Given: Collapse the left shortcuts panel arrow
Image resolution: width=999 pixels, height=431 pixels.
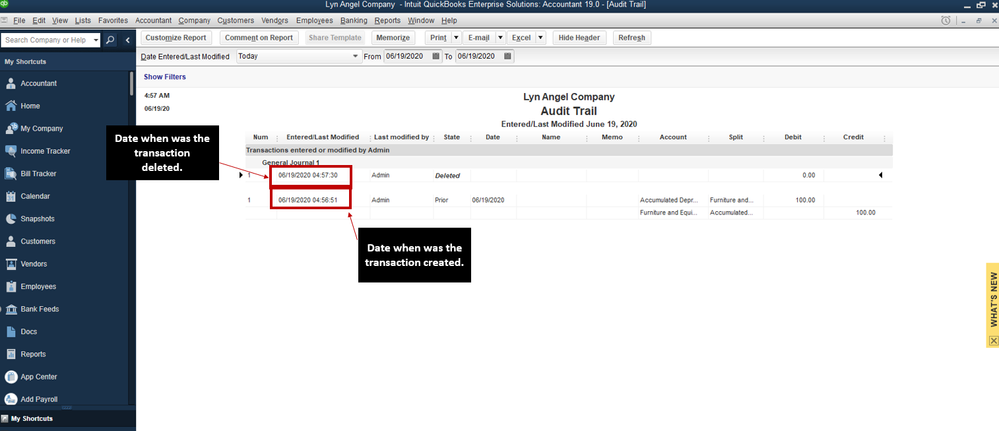Looking at the screenshot, I should [127, 40].
